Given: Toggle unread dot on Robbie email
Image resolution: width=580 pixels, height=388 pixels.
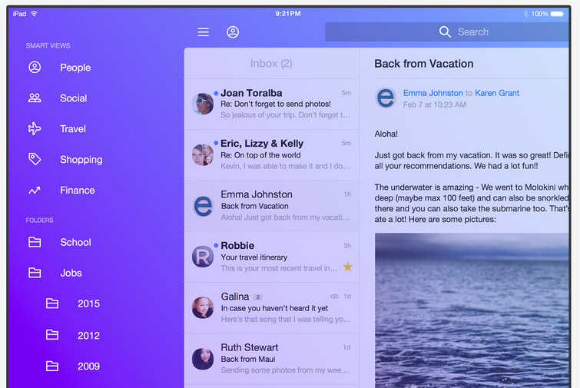Looking at the screenshot, I should click(216, 245).
